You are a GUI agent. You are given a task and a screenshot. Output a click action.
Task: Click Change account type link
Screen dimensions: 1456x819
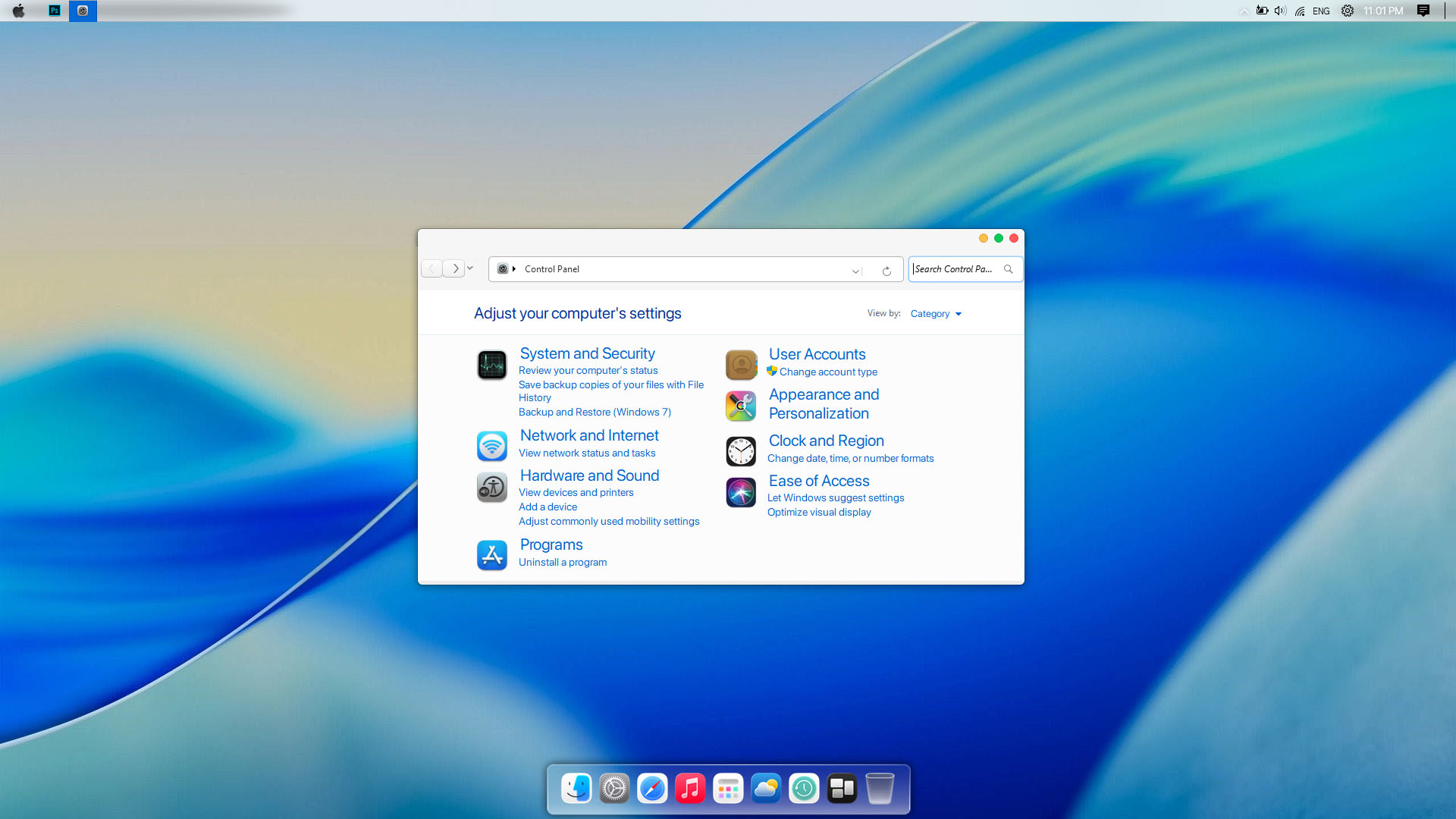828,372
